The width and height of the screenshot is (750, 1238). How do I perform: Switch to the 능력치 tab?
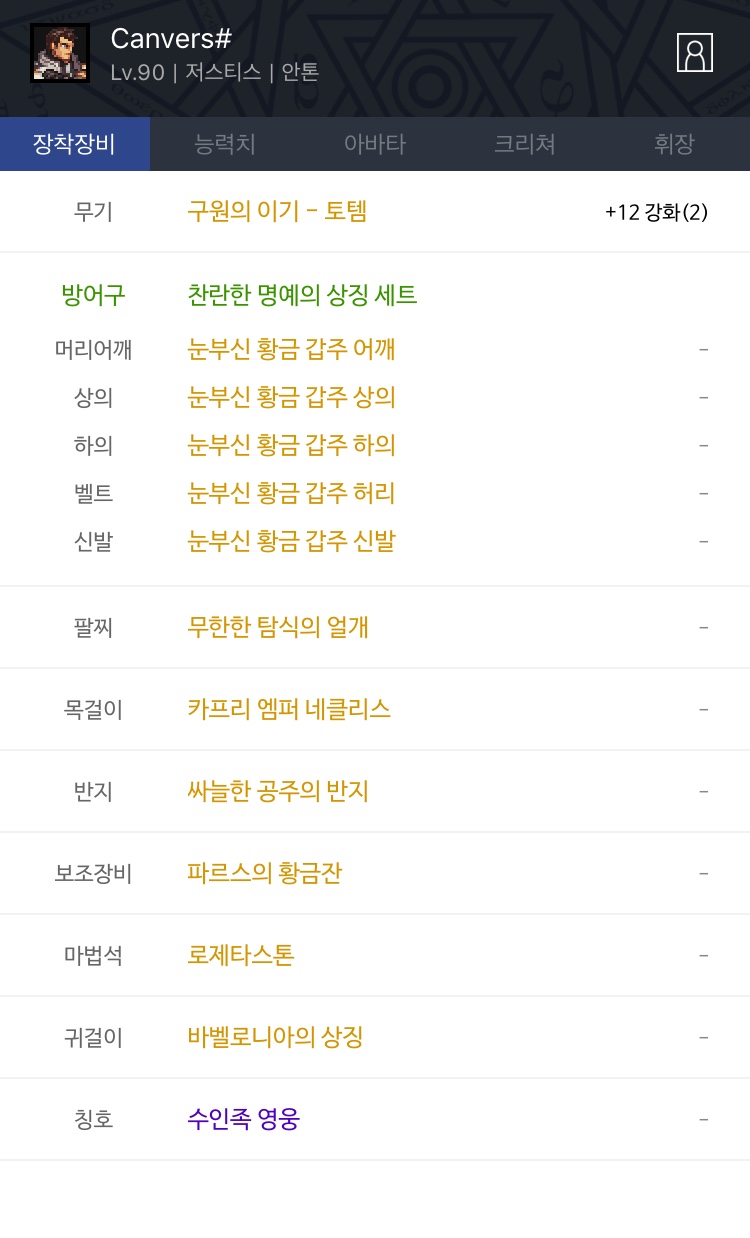[225, 144]
